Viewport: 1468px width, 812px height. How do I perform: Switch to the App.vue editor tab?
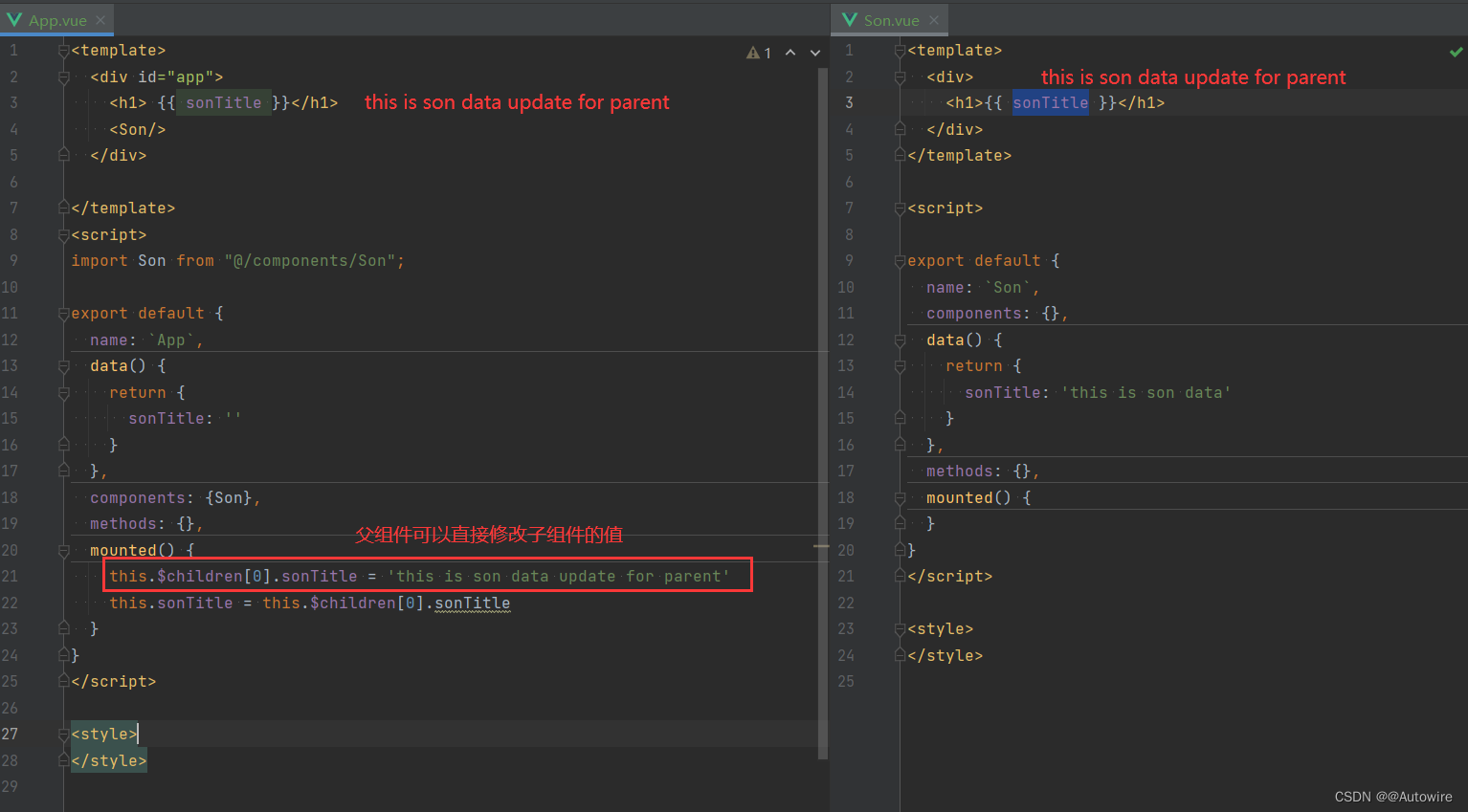click(x=56, y=20)
